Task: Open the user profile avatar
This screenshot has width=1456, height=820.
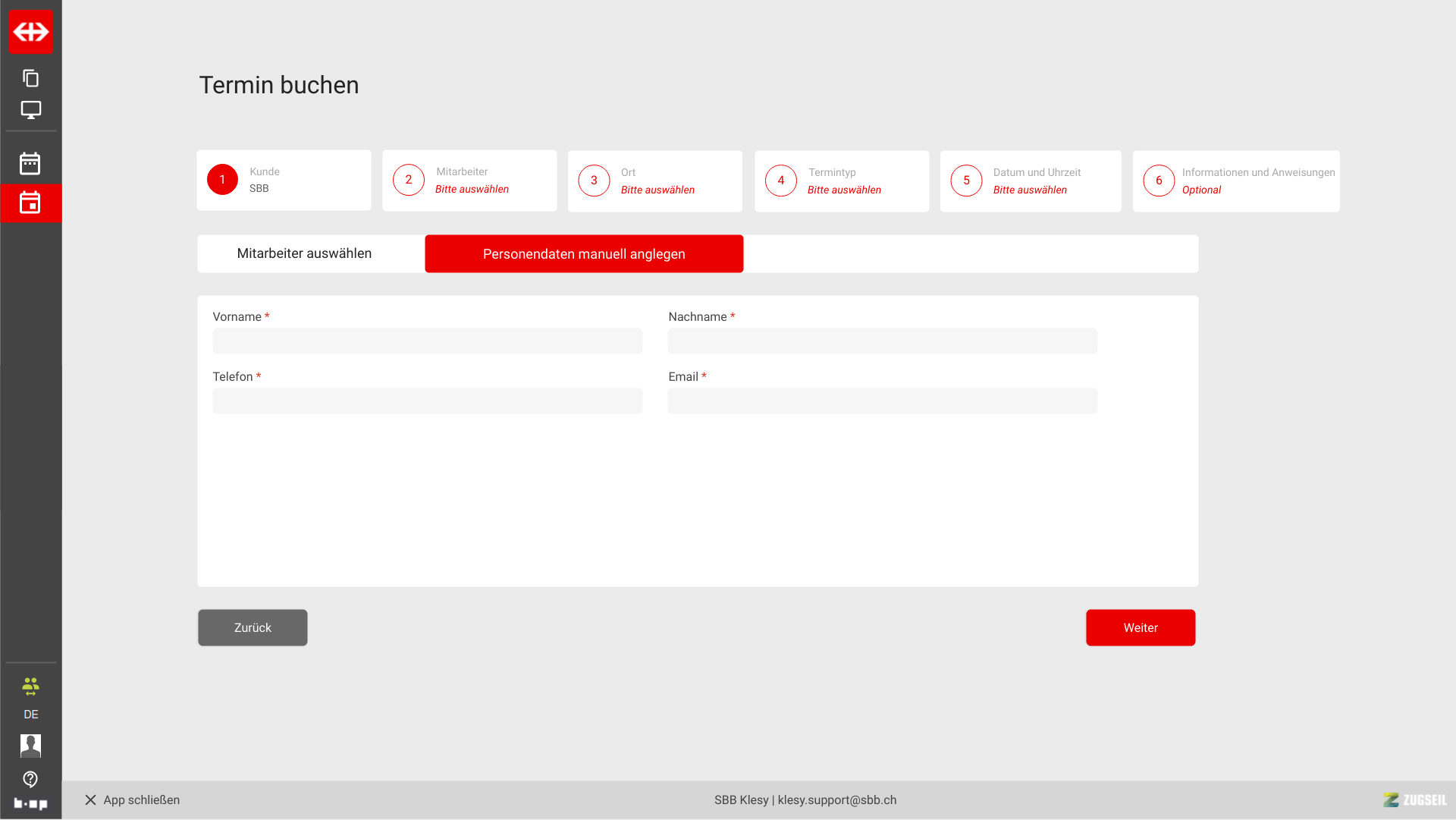Action: tap(30, 746)
